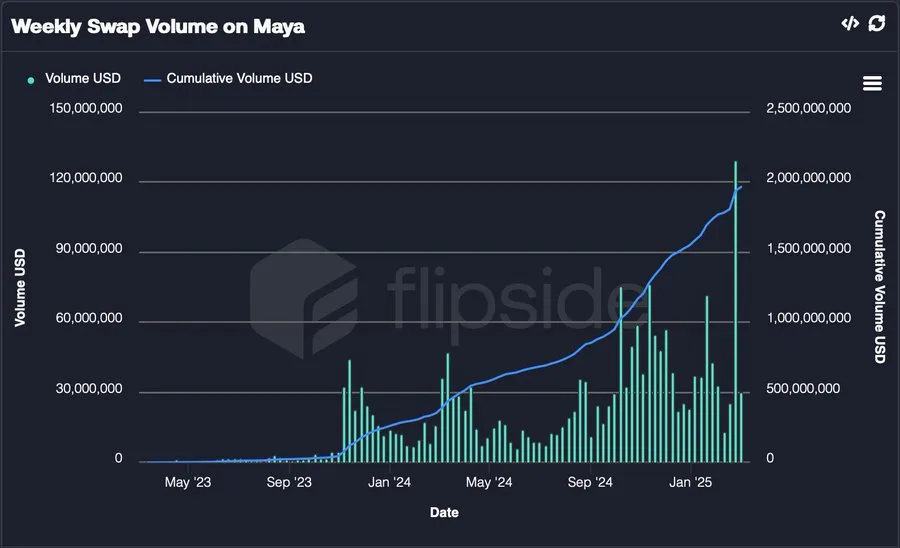Click the Jan '24 date axis label
This screenshot has width=900, height=548.
389,482
